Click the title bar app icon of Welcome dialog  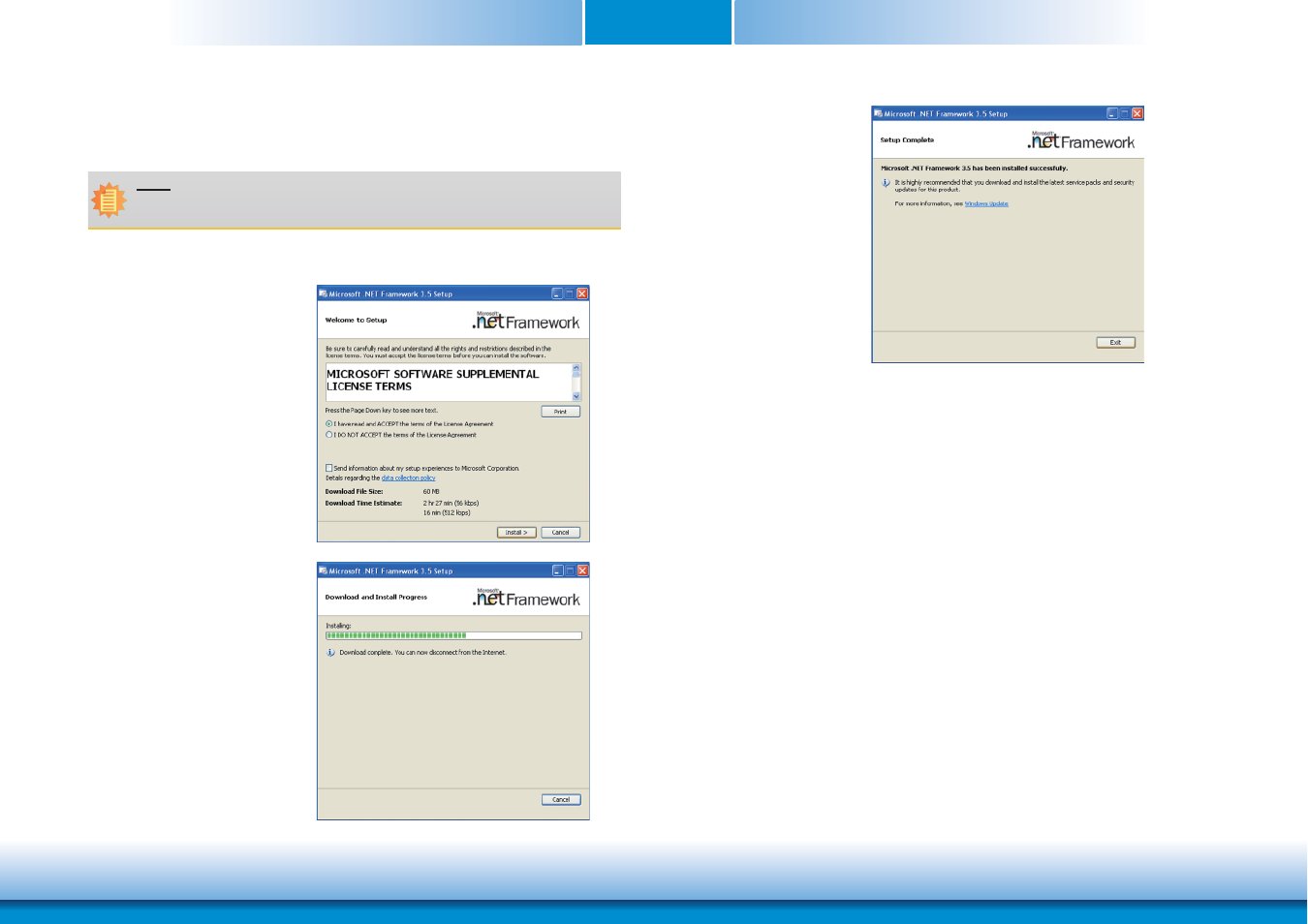pyautogui.click(x=324, y=293)
